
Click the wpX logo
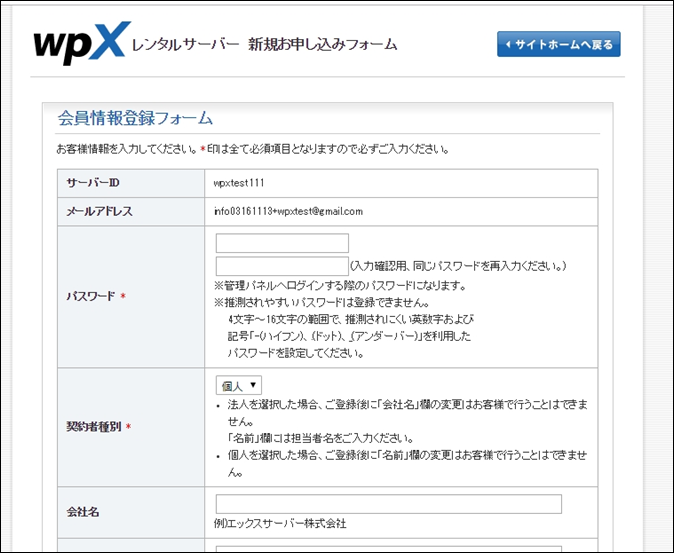(x=82, y=43)
